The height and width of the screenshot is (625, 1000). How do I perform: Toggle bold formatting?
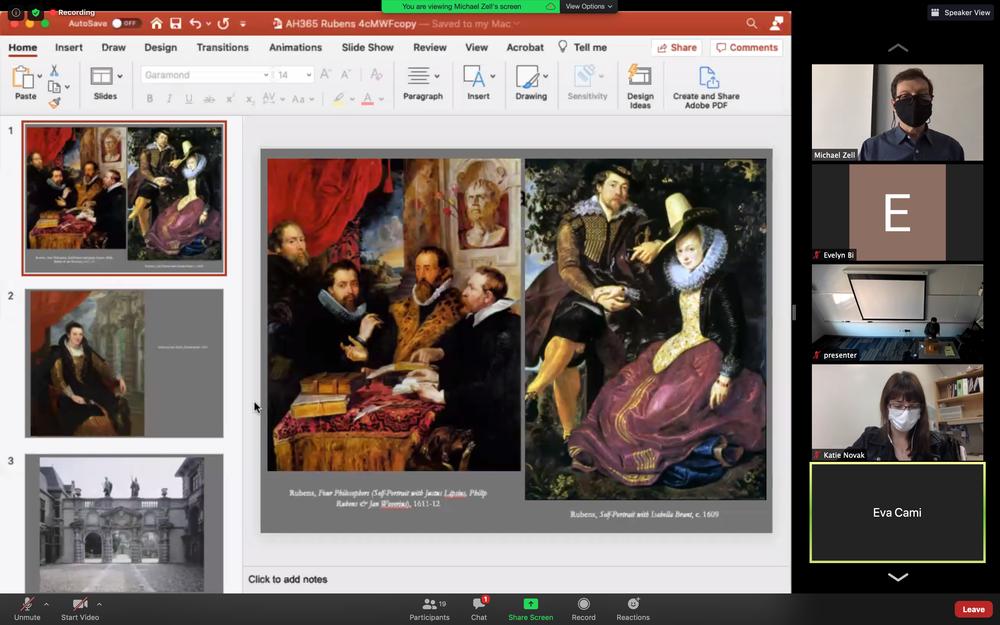pyautogui.click(x=150, y=99)
